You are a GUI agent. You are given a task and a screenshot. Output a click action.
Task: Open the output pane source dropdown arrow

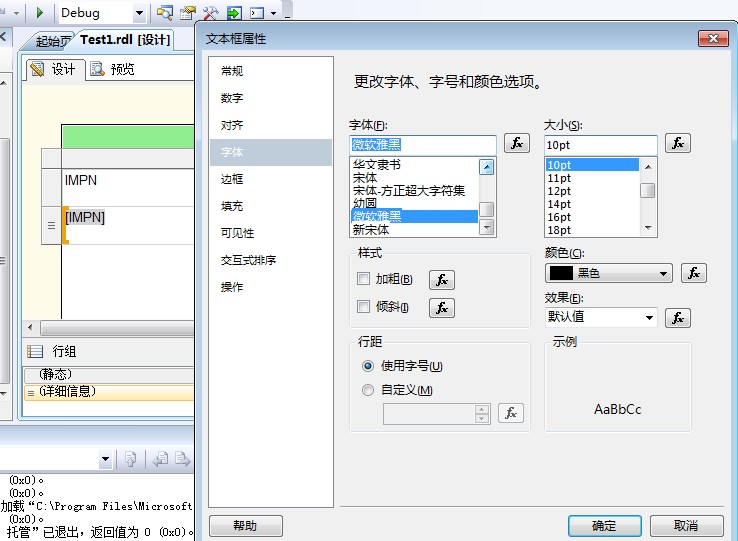pos(105,459)
